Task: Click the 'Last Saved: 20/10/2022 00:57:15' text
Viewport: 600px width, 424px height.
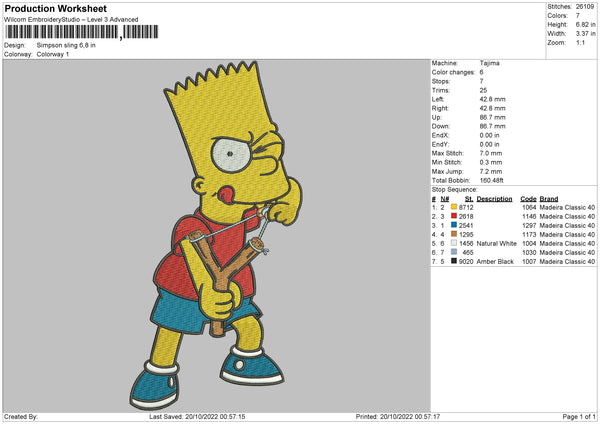Action: coord(197,416)
